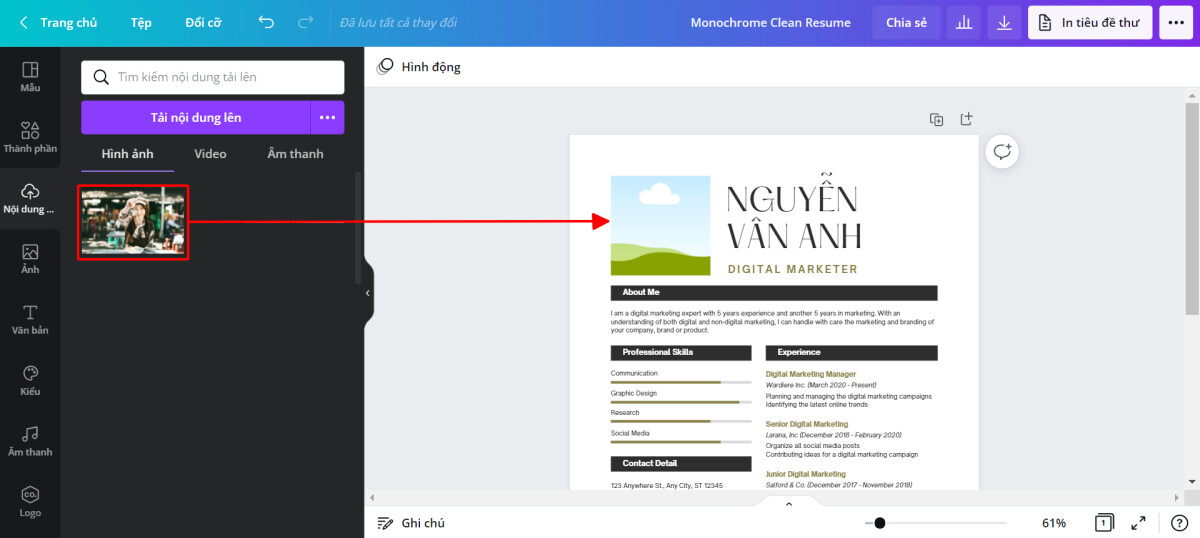Screen dimensions: 1200x538
Task: Select Junior Digital Marketing job title
Action: [x=806, y=474]
